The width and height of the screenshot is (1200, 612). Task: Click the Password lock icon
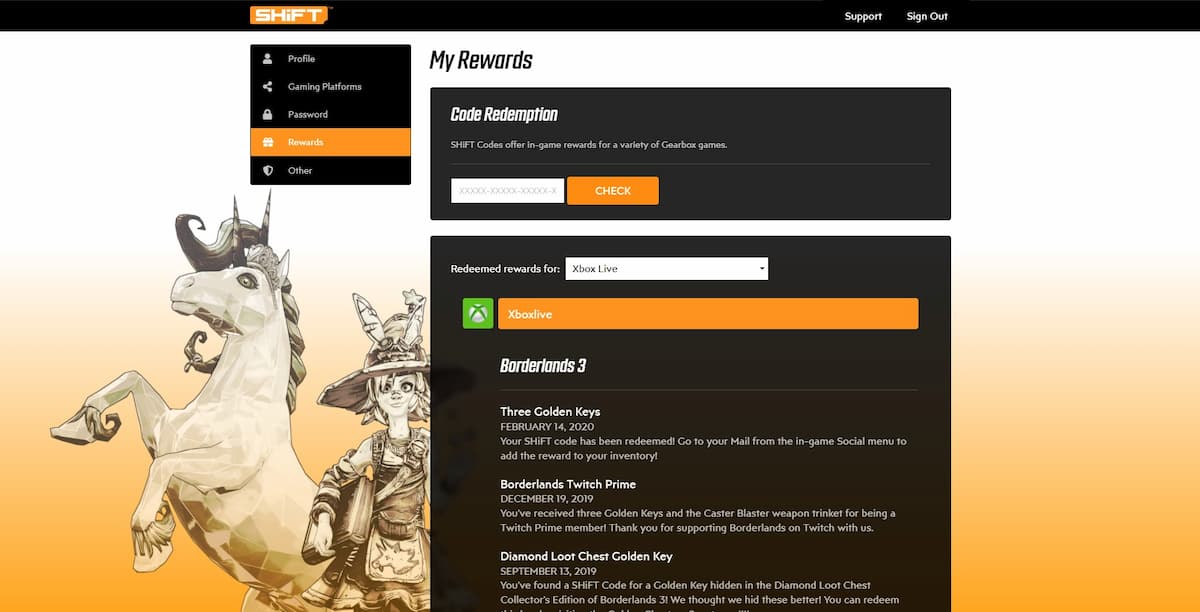[x=267, y=115]
